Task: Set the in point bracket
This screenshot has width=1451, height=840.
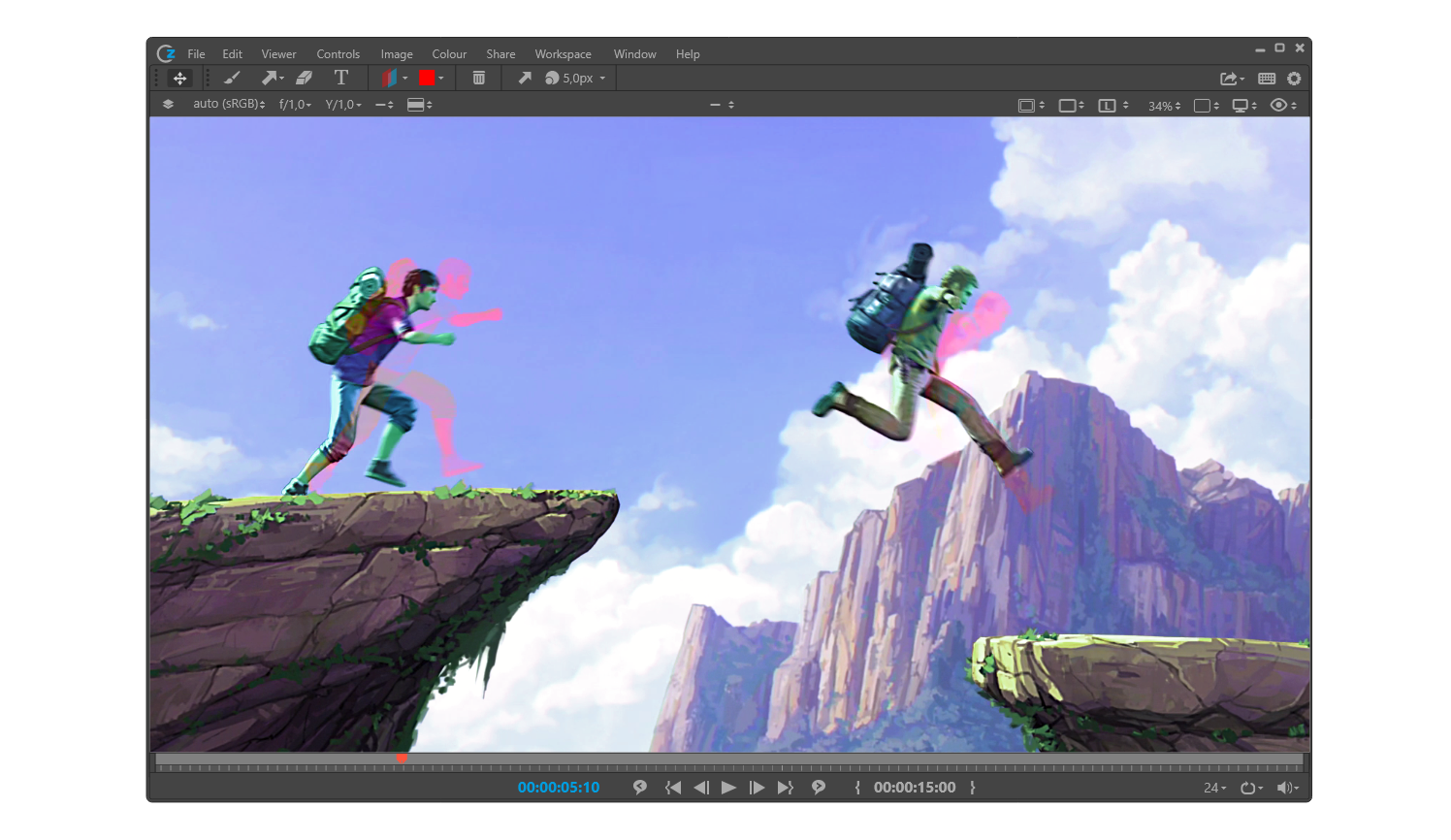Action: pos(857,788)
